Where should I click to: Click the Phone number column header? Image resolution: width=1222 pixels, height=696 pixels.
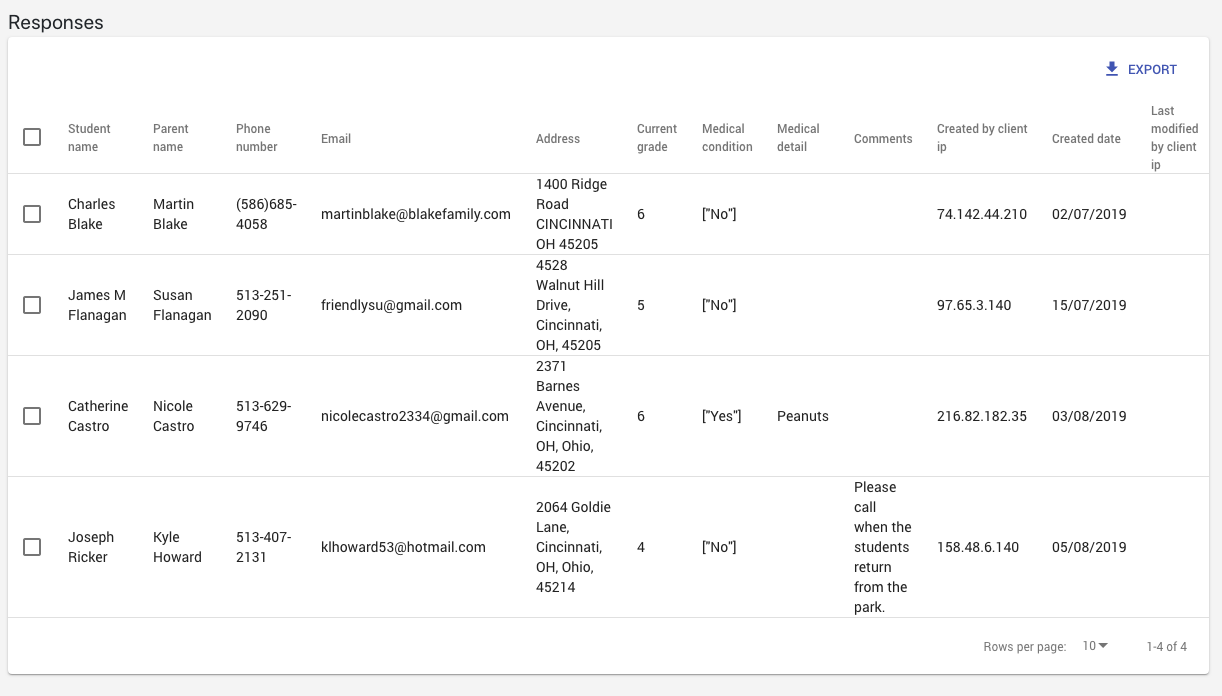pos(256,138)
